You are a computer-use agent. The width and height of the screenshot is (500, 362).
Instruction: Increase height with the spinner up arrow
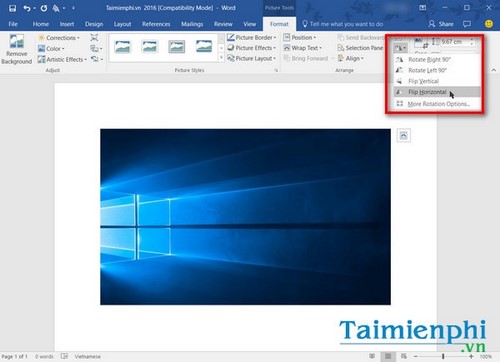click(472, 40)
